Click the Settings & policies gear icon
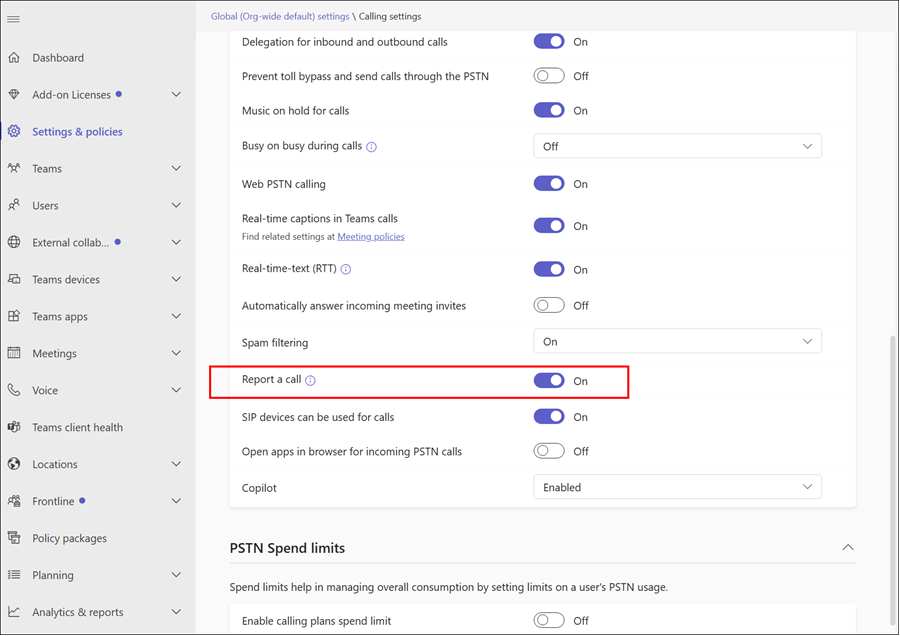Viewport: 900px width, 636px height. point(14,132)
